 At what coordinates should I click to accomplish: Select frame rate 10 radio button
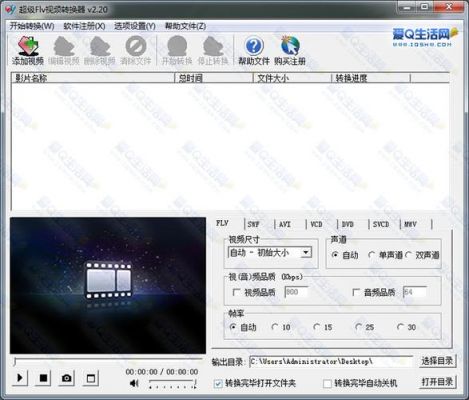(x=275, y=327)
